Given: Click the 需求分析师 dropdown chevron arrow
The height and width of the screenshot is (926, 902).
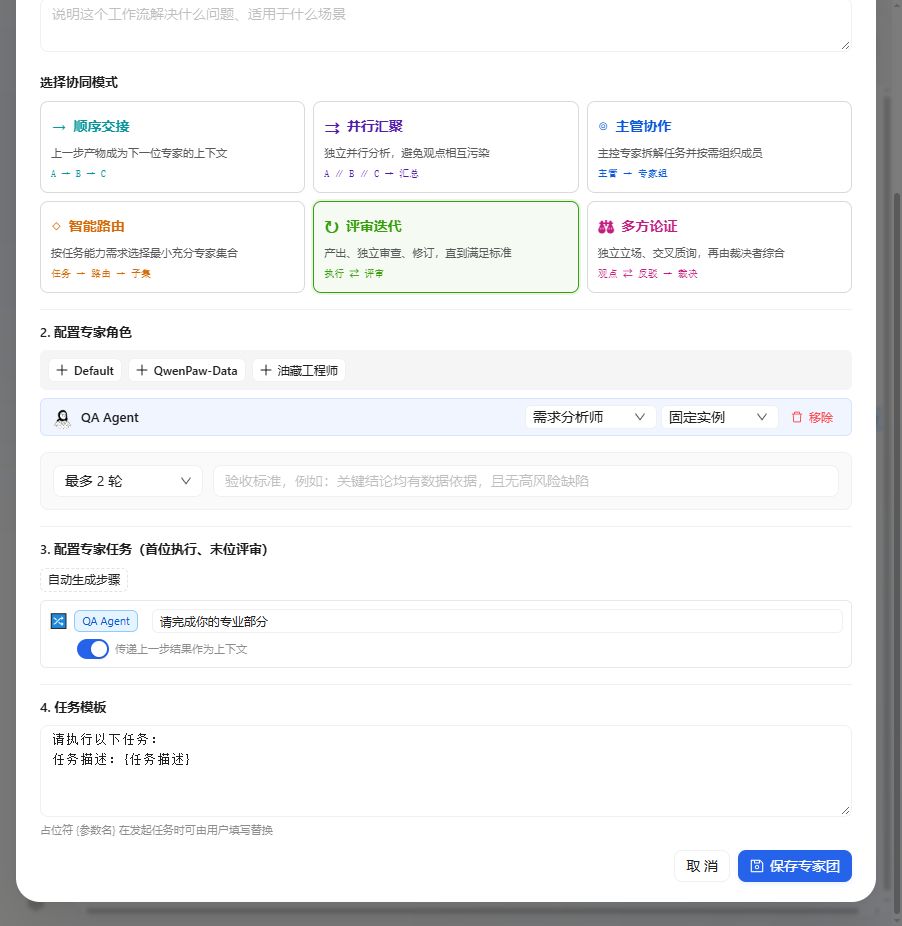Looking at the screenshot, I should (x=640, y=417).
